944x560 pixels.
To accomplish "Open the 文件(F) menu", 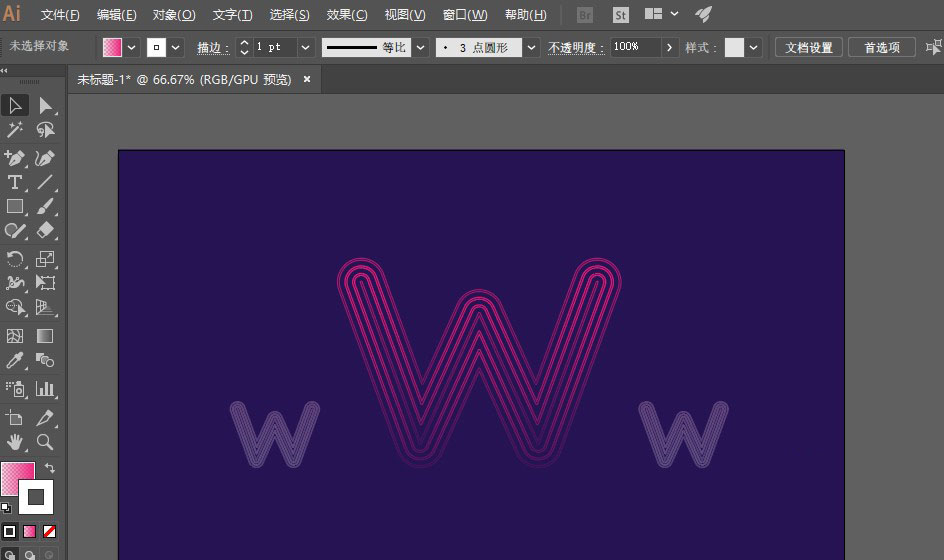I will [x=60, y=14].
